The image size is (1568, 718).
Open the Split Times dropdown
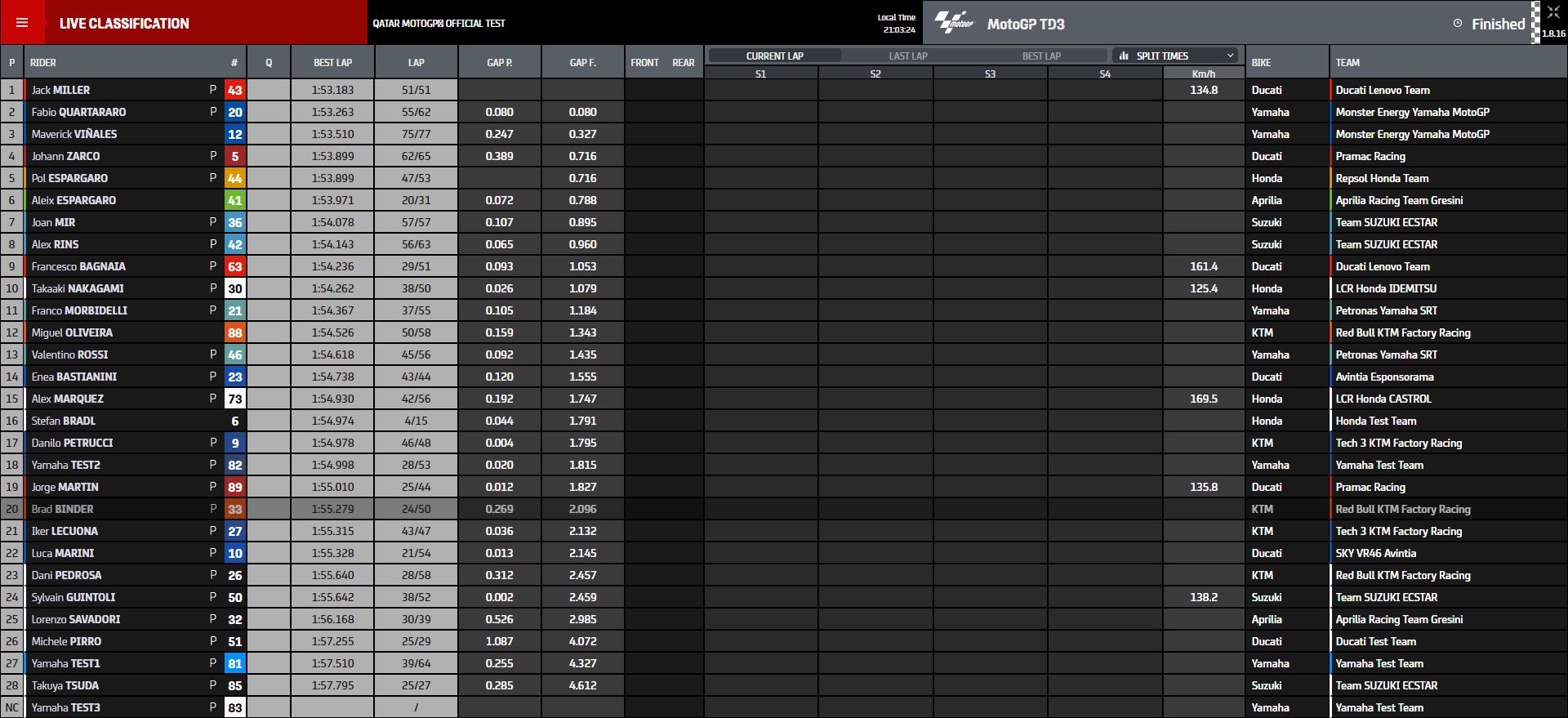pos(1176,56)
